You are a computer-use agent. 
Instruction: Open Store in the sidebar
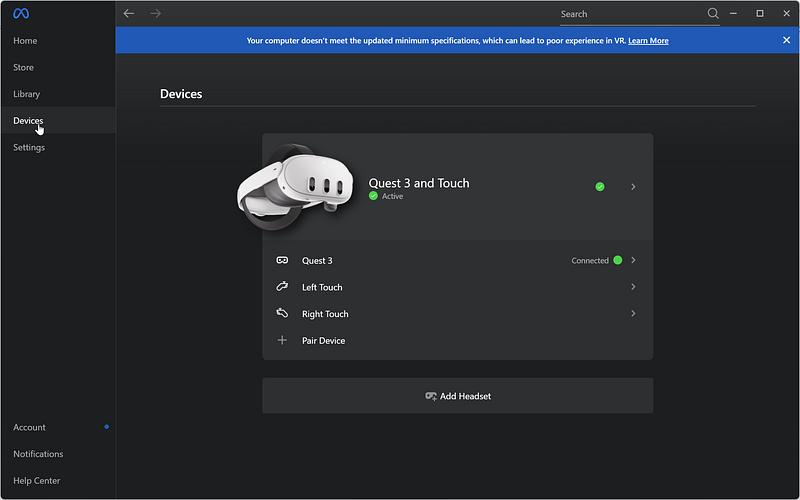[58, 67]
